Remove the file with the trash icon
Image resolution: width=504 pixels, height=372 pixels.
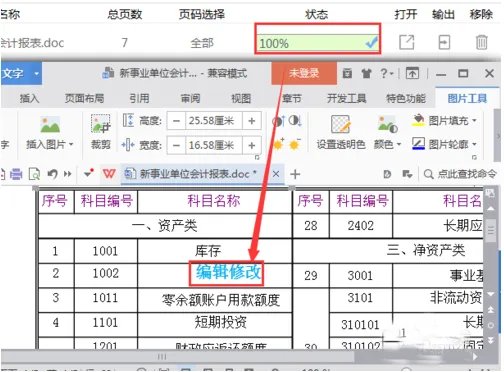pos(481,42)
